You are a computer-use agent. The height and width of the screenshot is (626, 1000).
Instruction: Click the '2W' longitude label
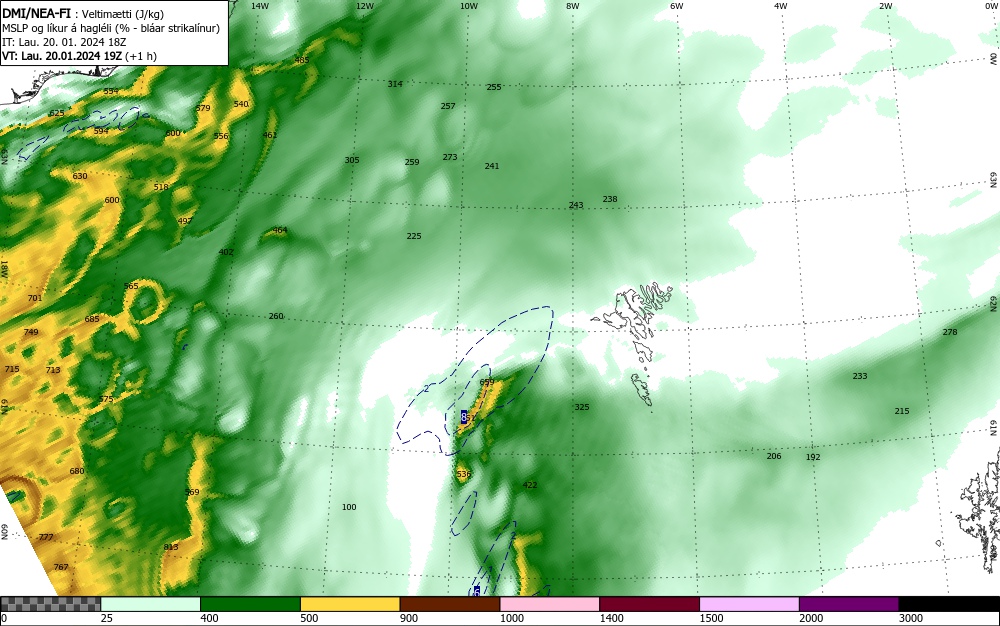pos(885,6)
